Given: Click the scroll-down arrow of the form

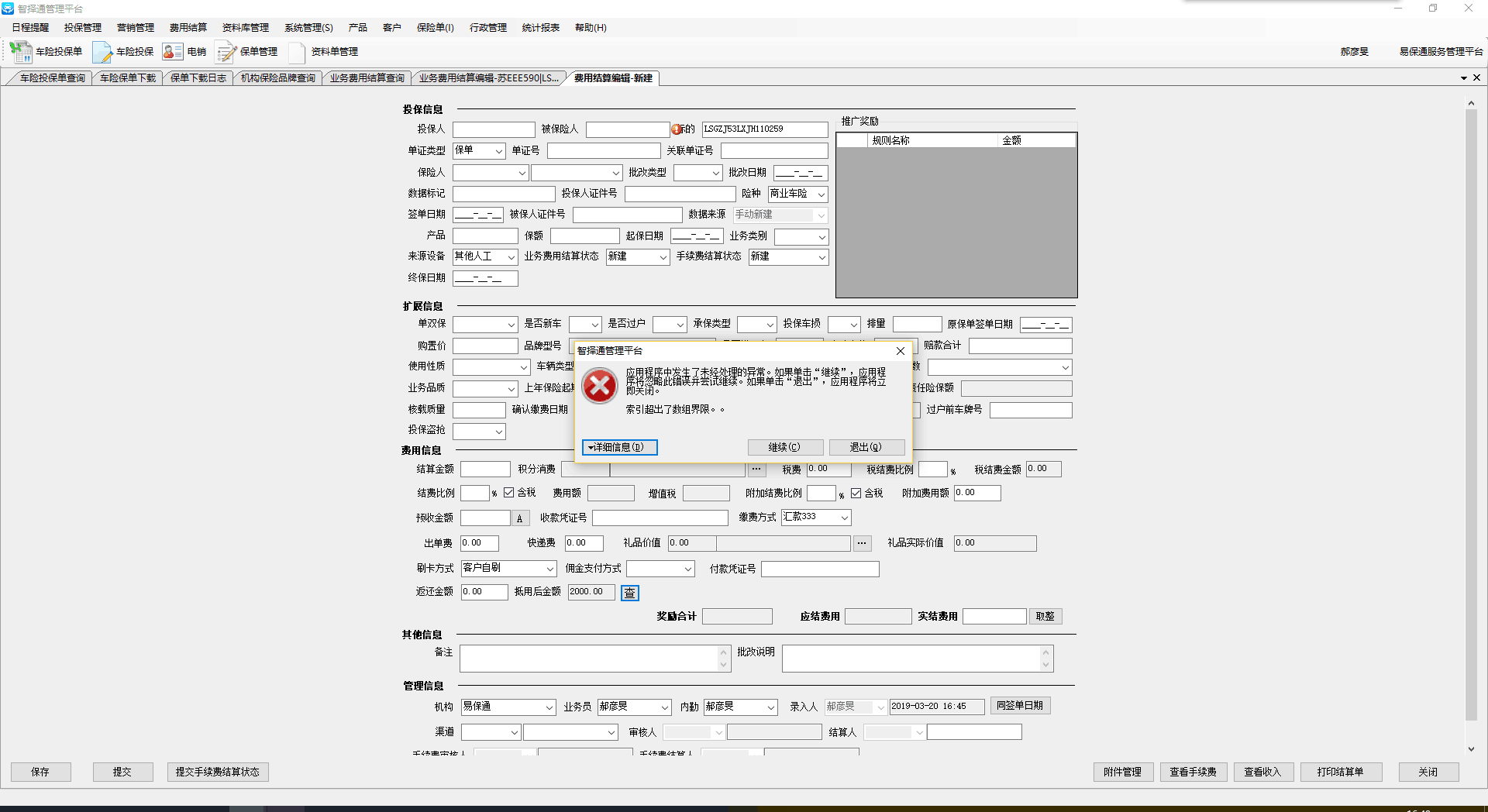Looking at the screenshot, I should [1471, 749].
